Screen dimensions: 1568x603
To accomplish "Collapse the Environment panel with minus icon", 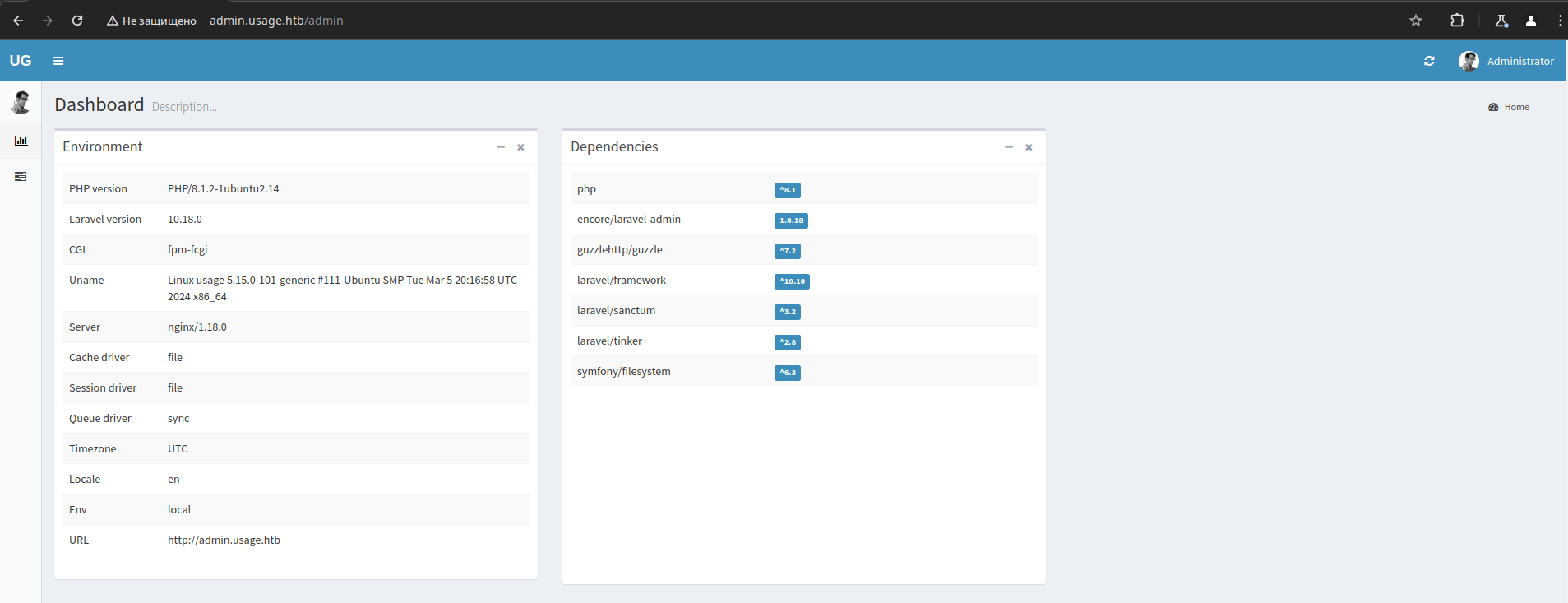I will (500, 147).
